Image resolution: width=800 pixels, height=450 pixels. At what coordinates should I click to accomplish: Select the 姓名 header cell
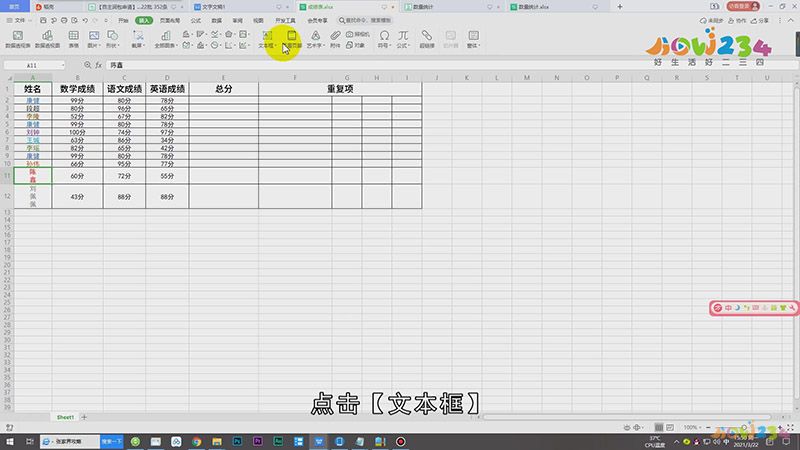[x=33, y=89]
